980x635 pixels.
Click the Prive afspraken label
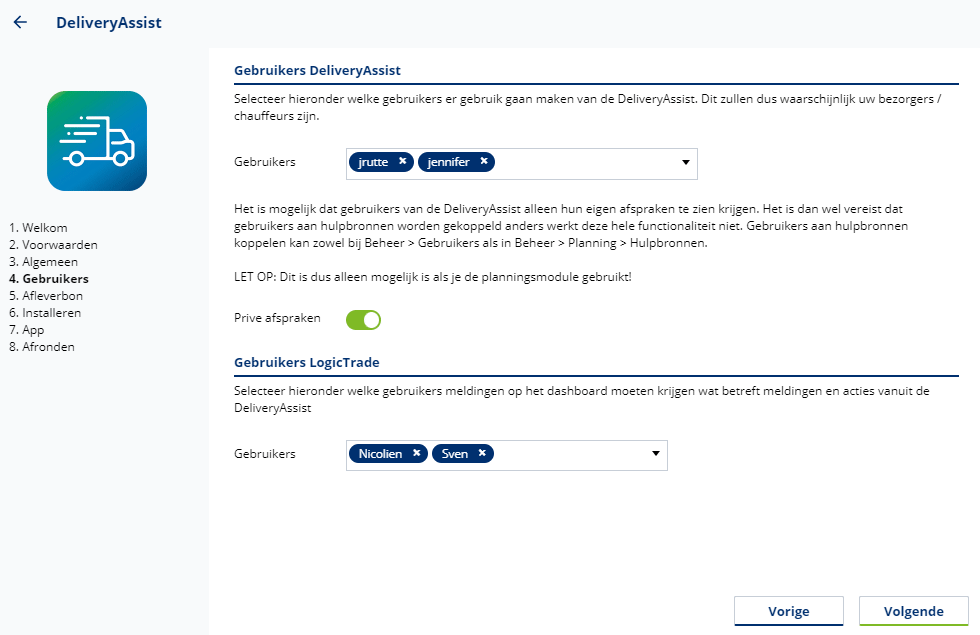pyautogui.click(x=277, y=318)
